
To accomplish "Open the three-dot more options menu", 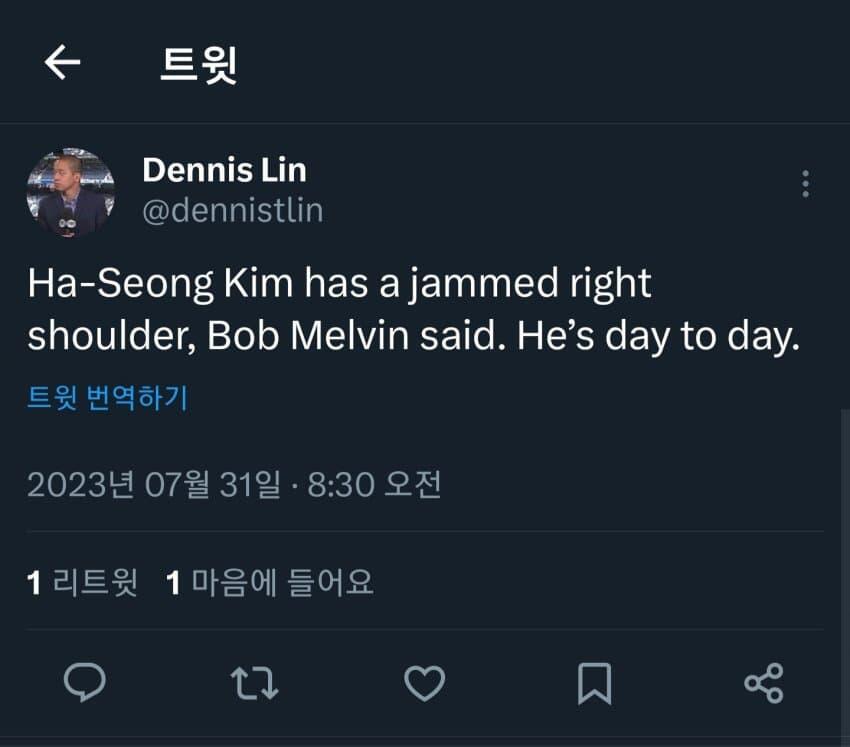I will (x=805, y=184).
